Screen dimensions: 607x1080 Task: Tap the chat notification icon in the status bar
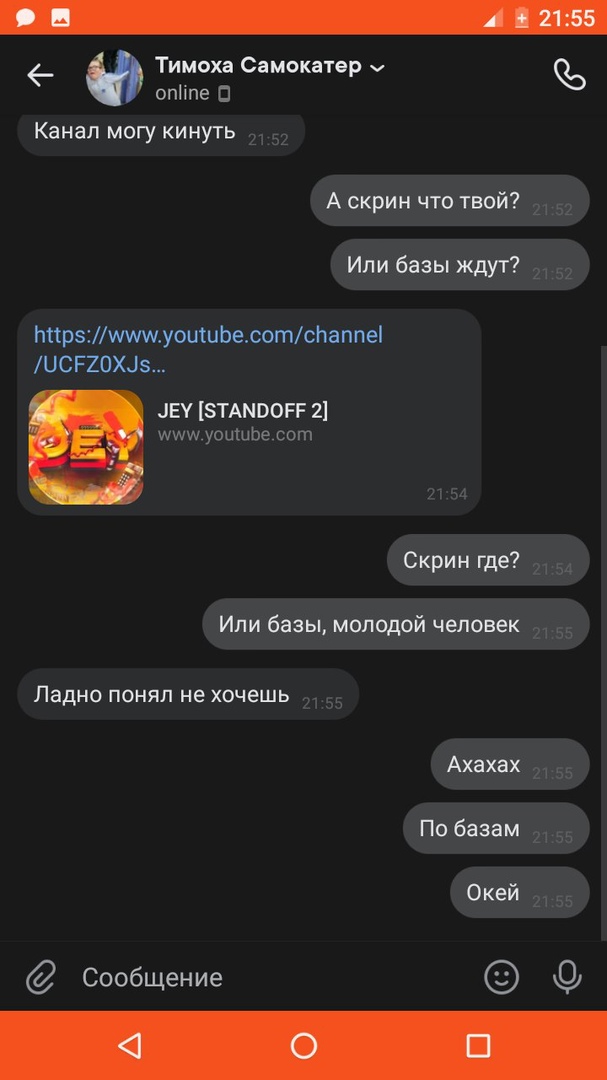pyautogui.click(x=25, y=18)
